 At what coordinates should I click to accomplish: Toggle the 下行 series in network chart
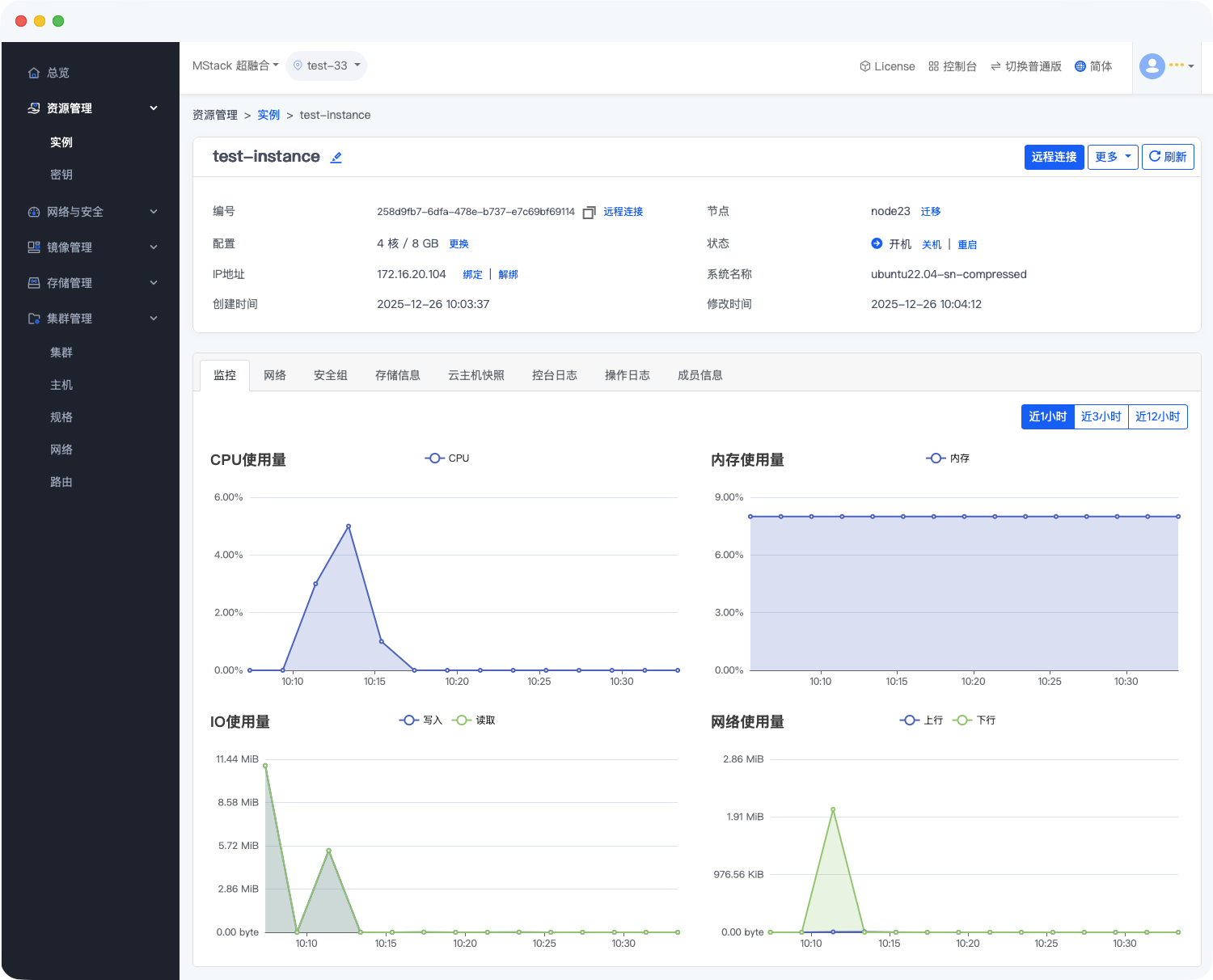pyautogui.click(x=974, y=720)
